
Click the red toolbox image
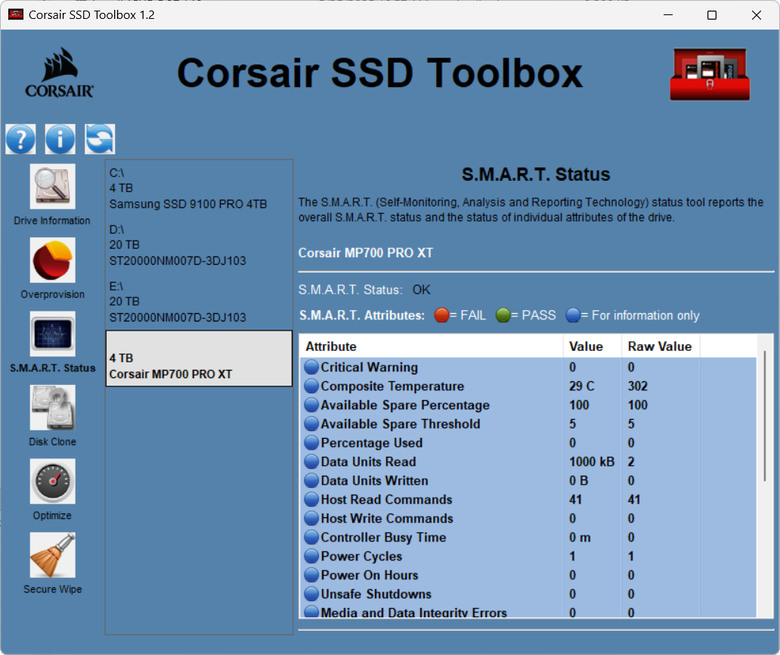(710, 74)
